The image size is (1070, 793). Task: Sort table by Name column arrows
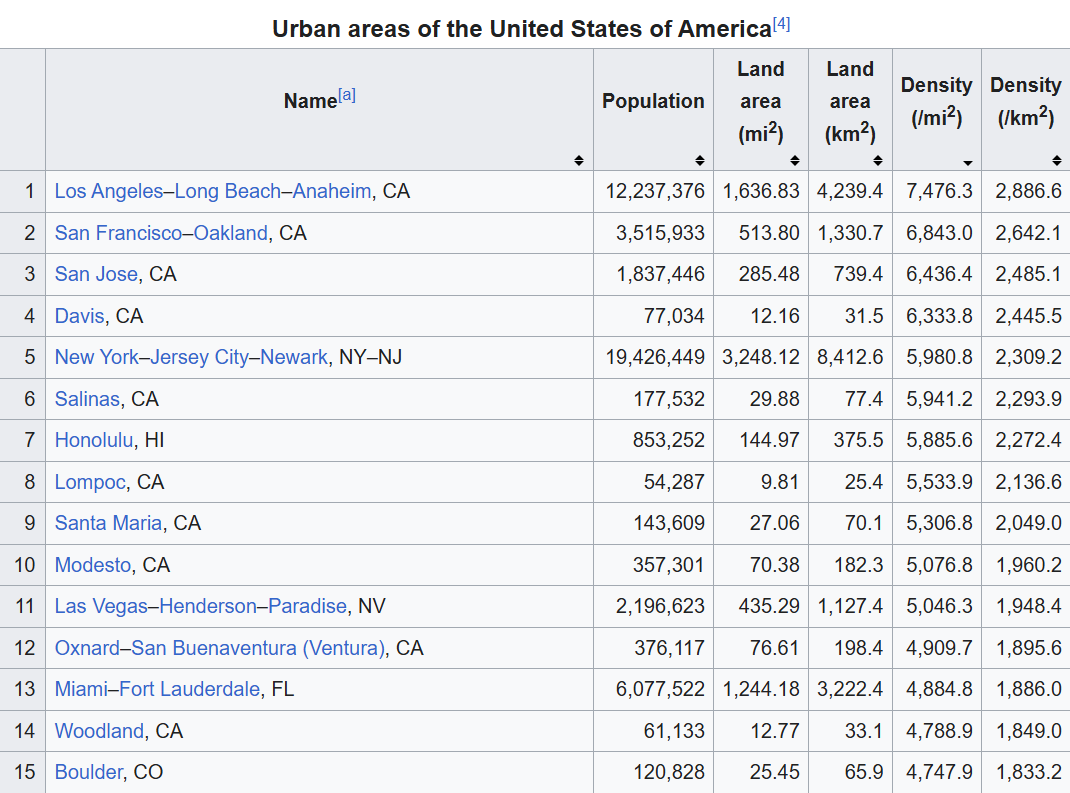pyautogui.click(x=579, y=160)
